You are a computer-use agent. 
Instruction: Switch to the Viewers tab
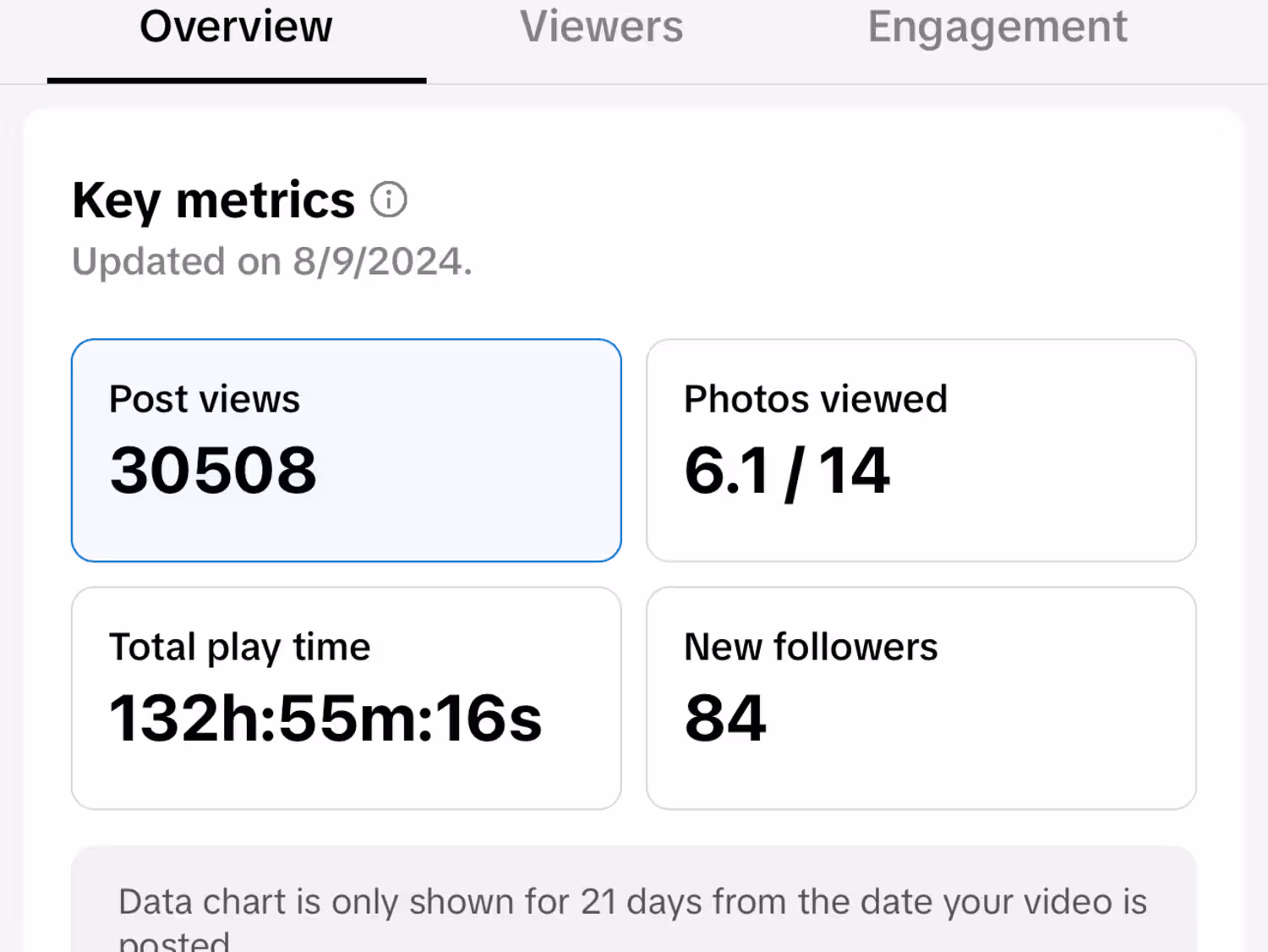pos(601,27)
